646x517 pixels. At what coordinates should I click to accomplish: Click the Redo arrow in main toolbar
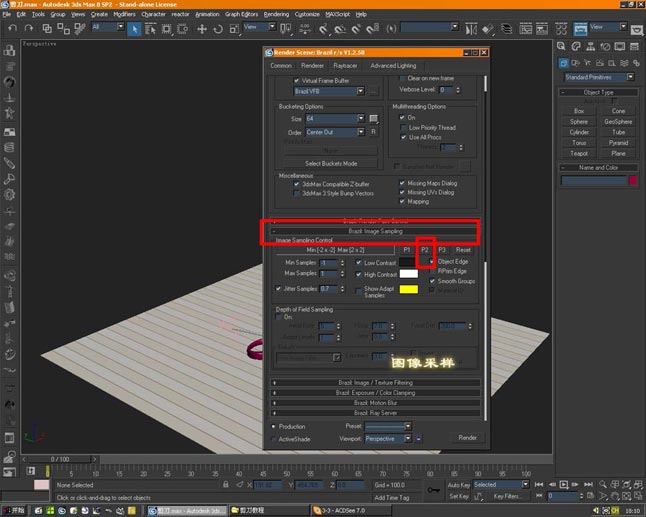pyautogui.click(x=28, y=28)
